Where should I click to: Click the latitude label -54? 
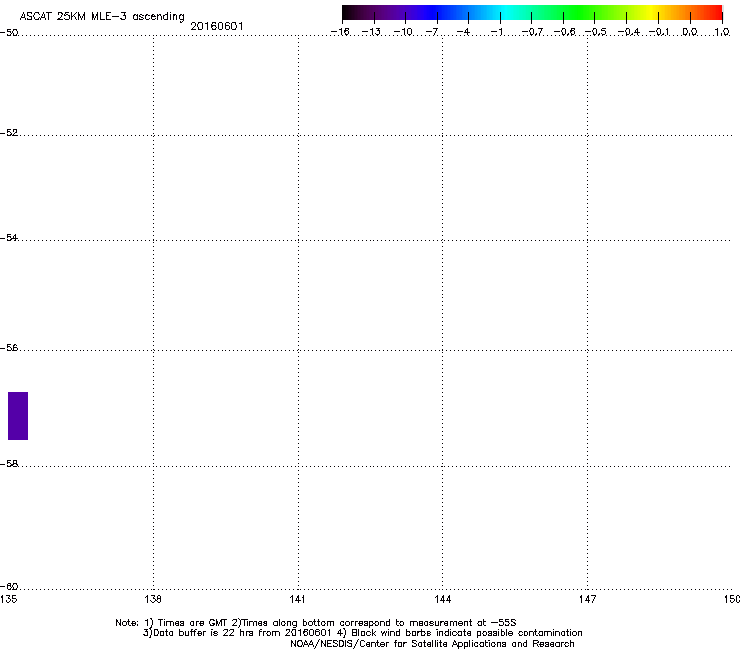(x=9, y=238)
